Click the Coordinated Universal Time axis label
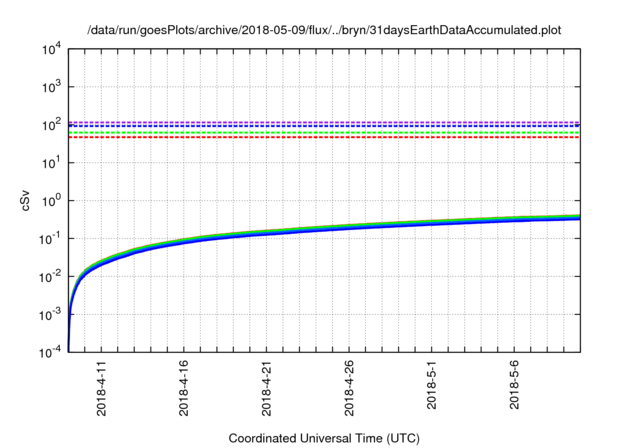Screen dimensions: 640x448 [x=325, y=438]
